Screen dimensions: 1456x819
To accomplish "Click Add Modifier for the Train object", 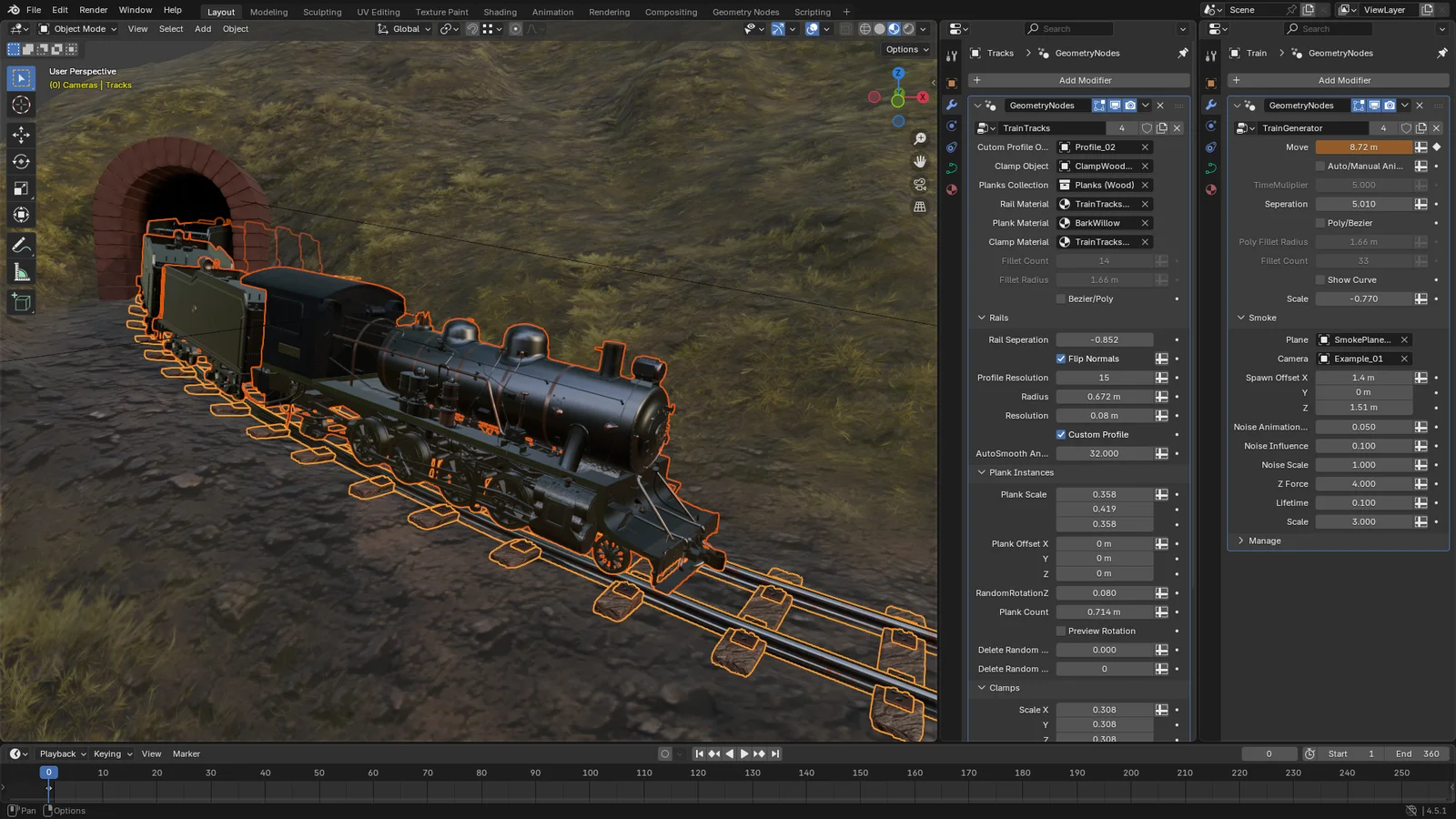I will point(1344,80).
